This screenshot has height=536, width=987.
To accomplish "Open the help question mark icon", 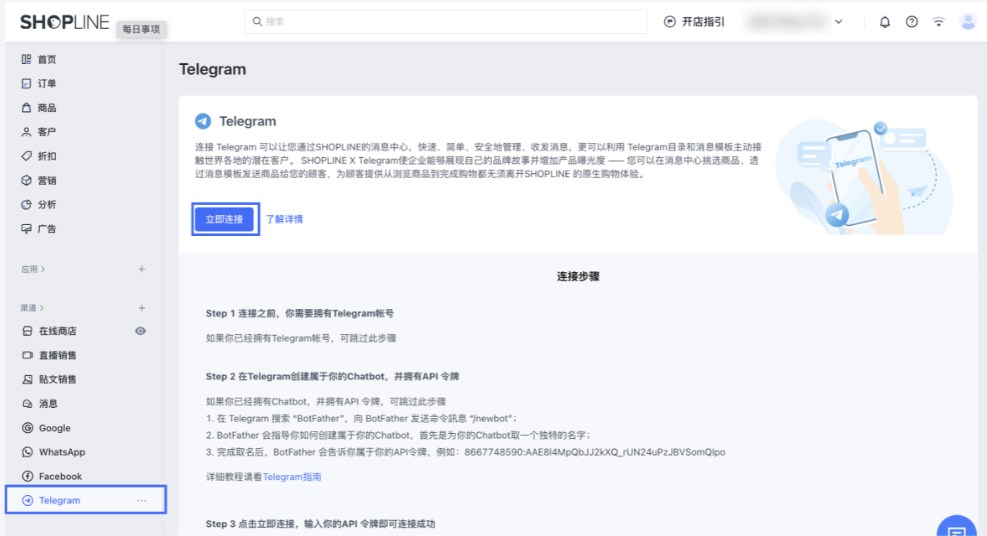I will [x=911, y=22].
